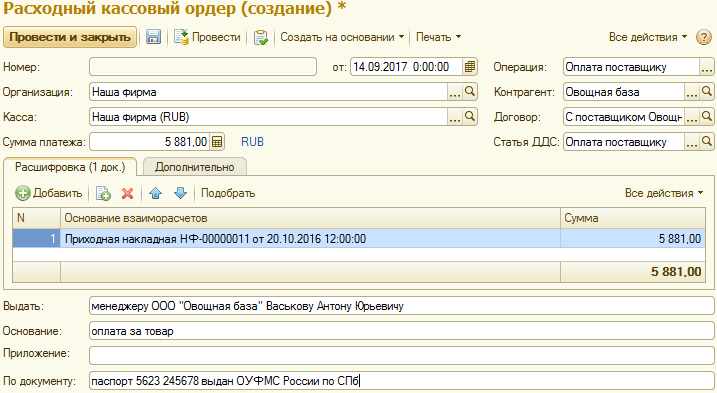
Task: Click the report icon with green checkmark
Action: pyautogui.click(x=261, y=37)
